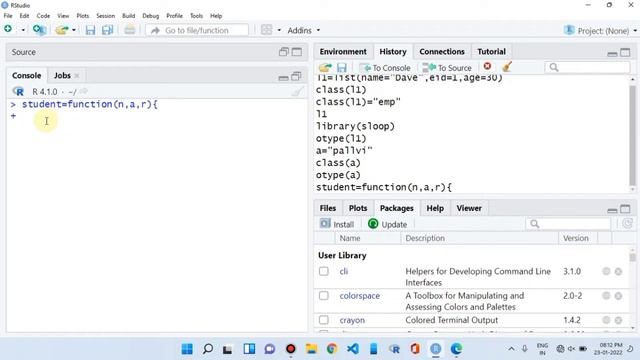
Task: Open the Help menu
Action: click(216, 16)
